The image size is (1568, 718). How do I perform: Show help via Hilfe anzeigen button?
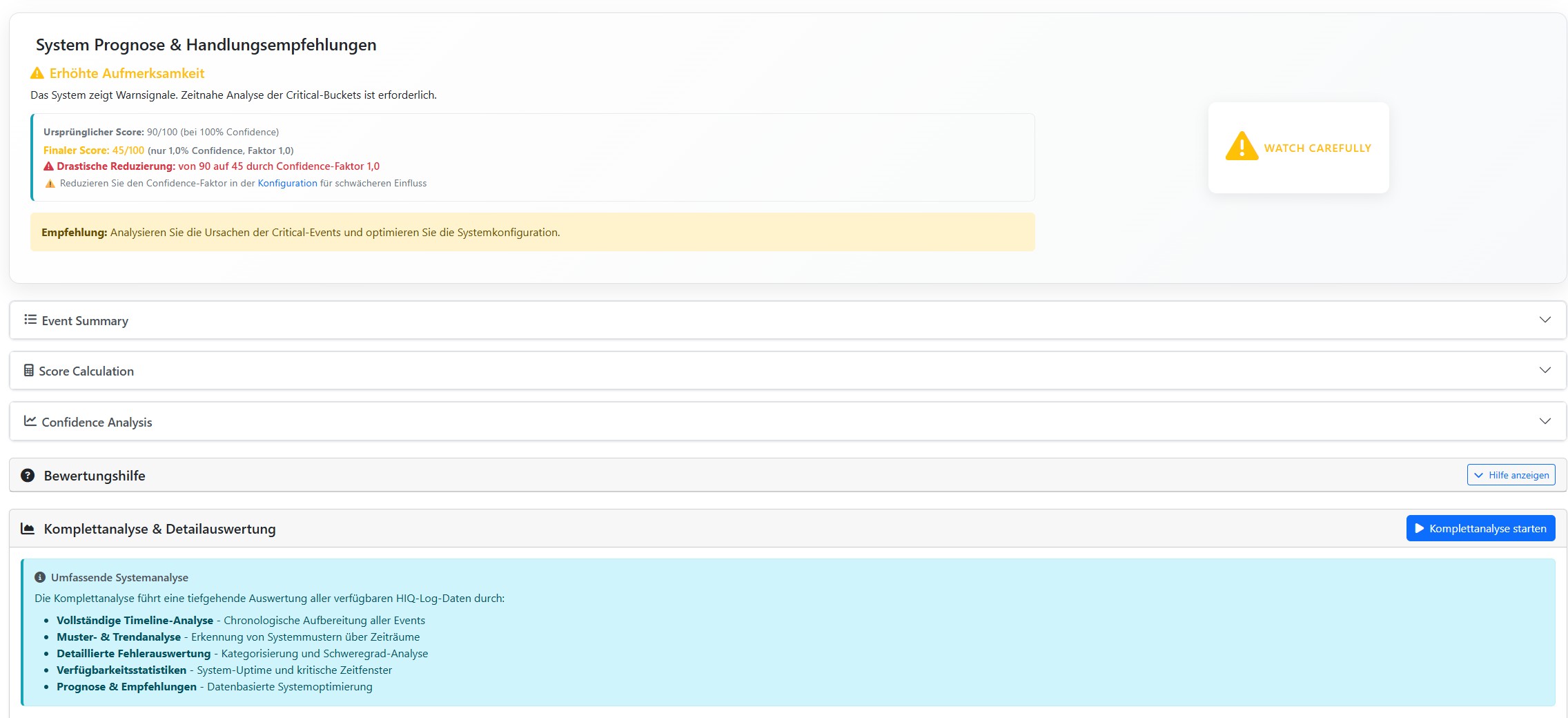pyautogui.click(x=1511, y=475)
